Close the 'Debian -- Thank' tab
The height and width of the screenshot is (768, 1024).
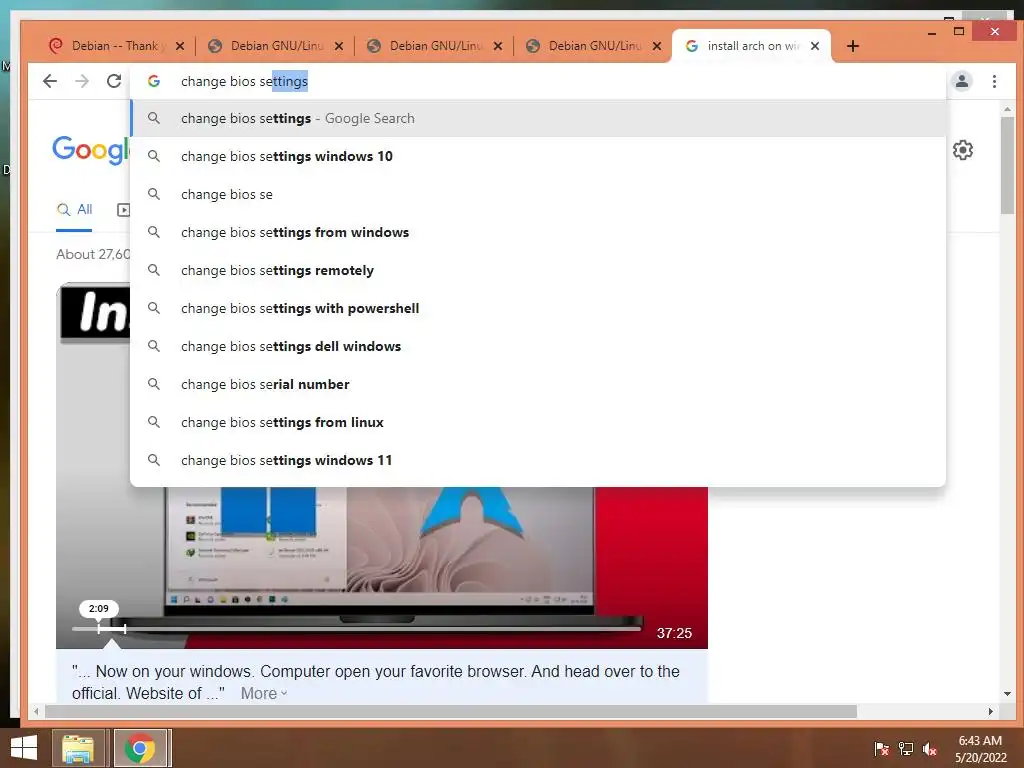pos(180,46)
